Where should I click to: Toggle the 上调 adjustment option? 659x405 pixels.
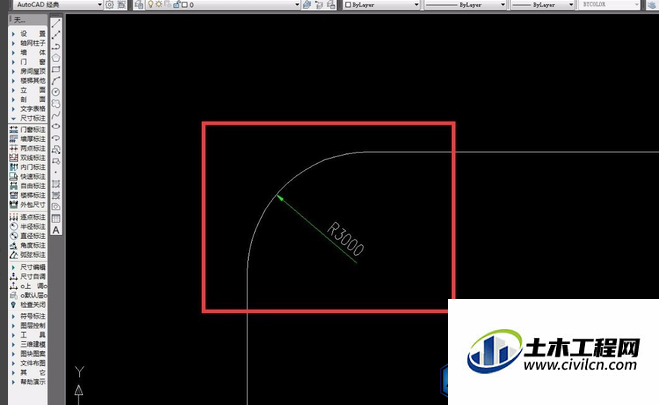(x=28, y=286)
